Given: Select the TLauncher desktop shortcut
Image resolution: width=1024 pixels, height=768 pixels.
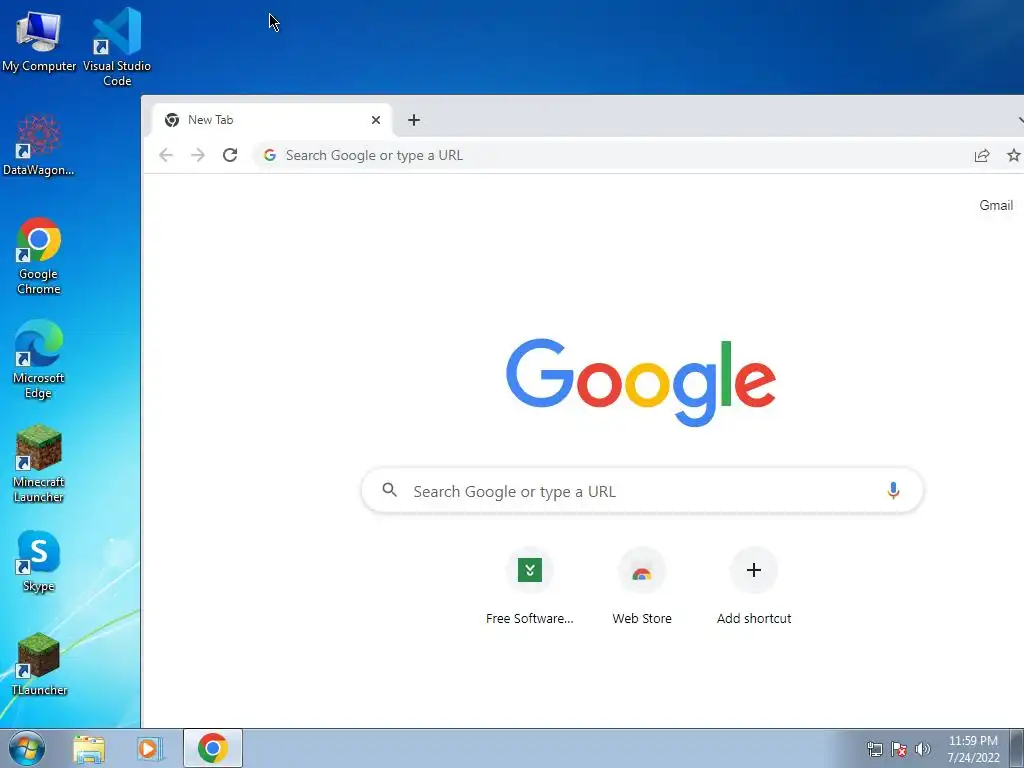Looking at the screenshot, I should (x=39, y=664).
